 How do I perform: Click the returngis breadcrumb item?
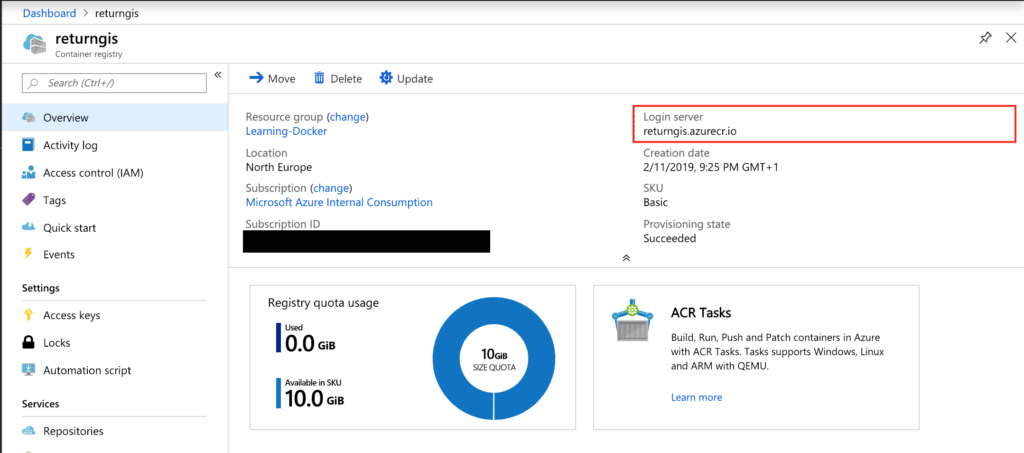coord(118,13)
